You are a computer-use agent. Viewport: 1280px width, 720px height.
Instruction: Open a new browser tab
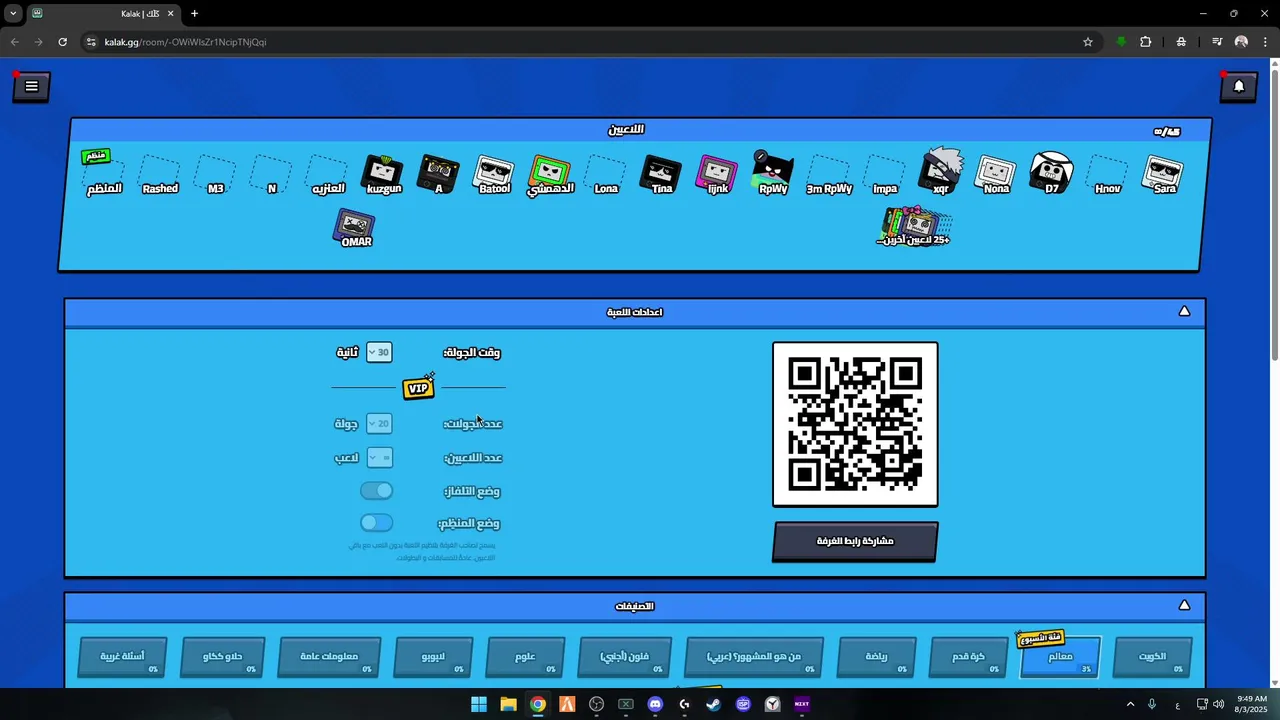tap(194, 14)
